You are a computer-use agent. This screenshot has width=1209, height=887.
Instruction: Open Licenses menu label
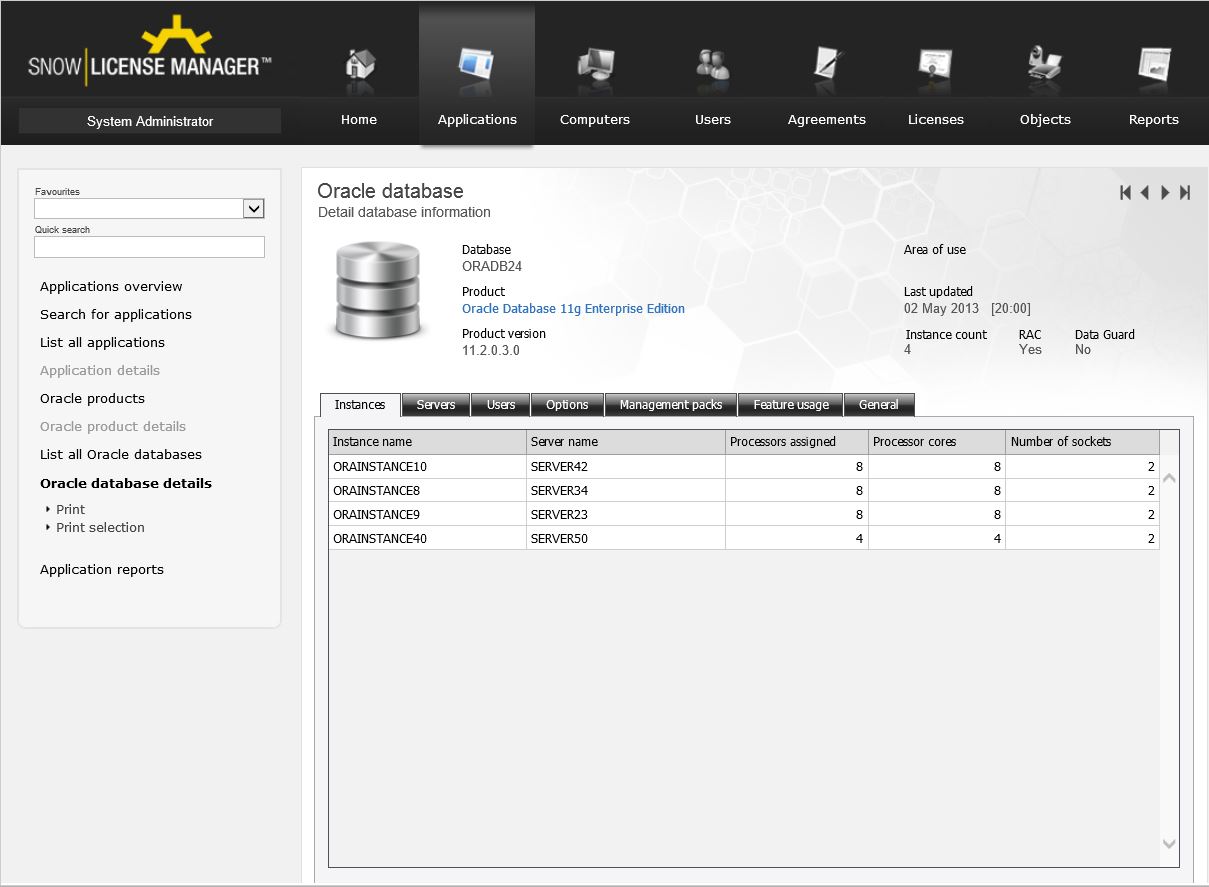936,120
